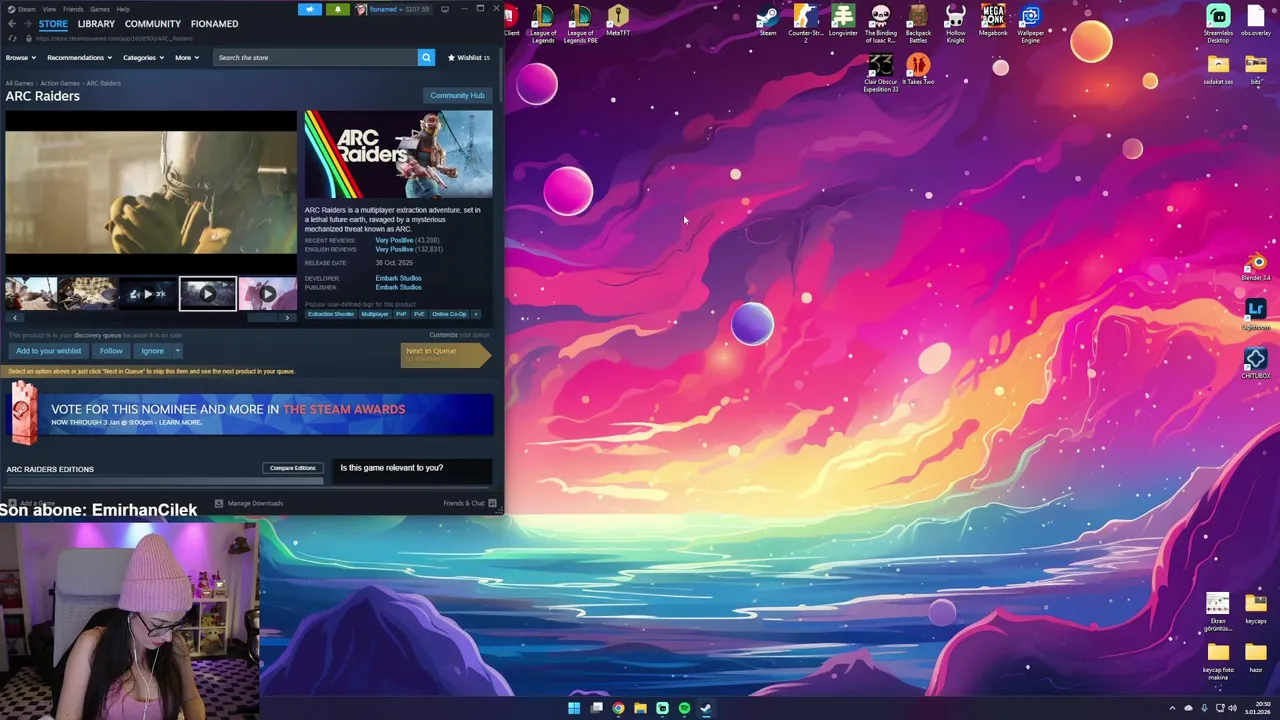This screenshot has height=720, width=1280.
Task: Select the Megabonk desktop icon
Action: point(993,21)
